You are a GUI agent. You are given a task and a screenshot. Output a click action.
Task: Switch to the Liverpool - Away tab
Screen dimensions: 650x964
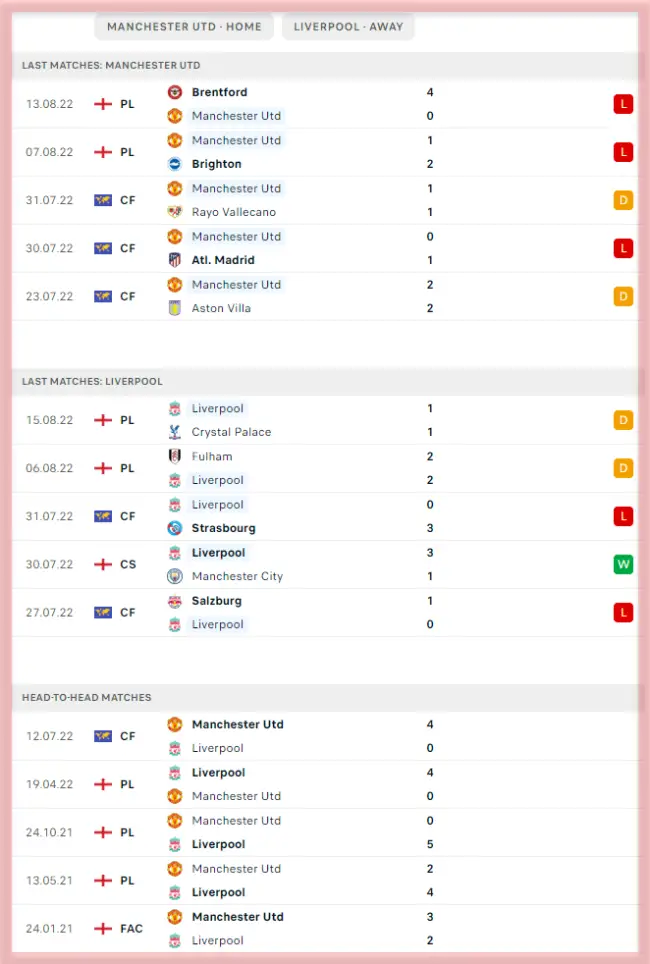click(348, 27)
